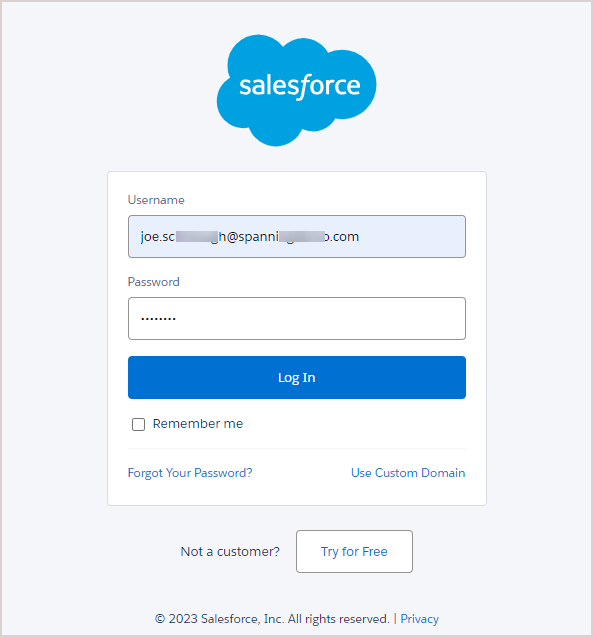Place cursor at joe.sc in username text

tap(158, 236)
